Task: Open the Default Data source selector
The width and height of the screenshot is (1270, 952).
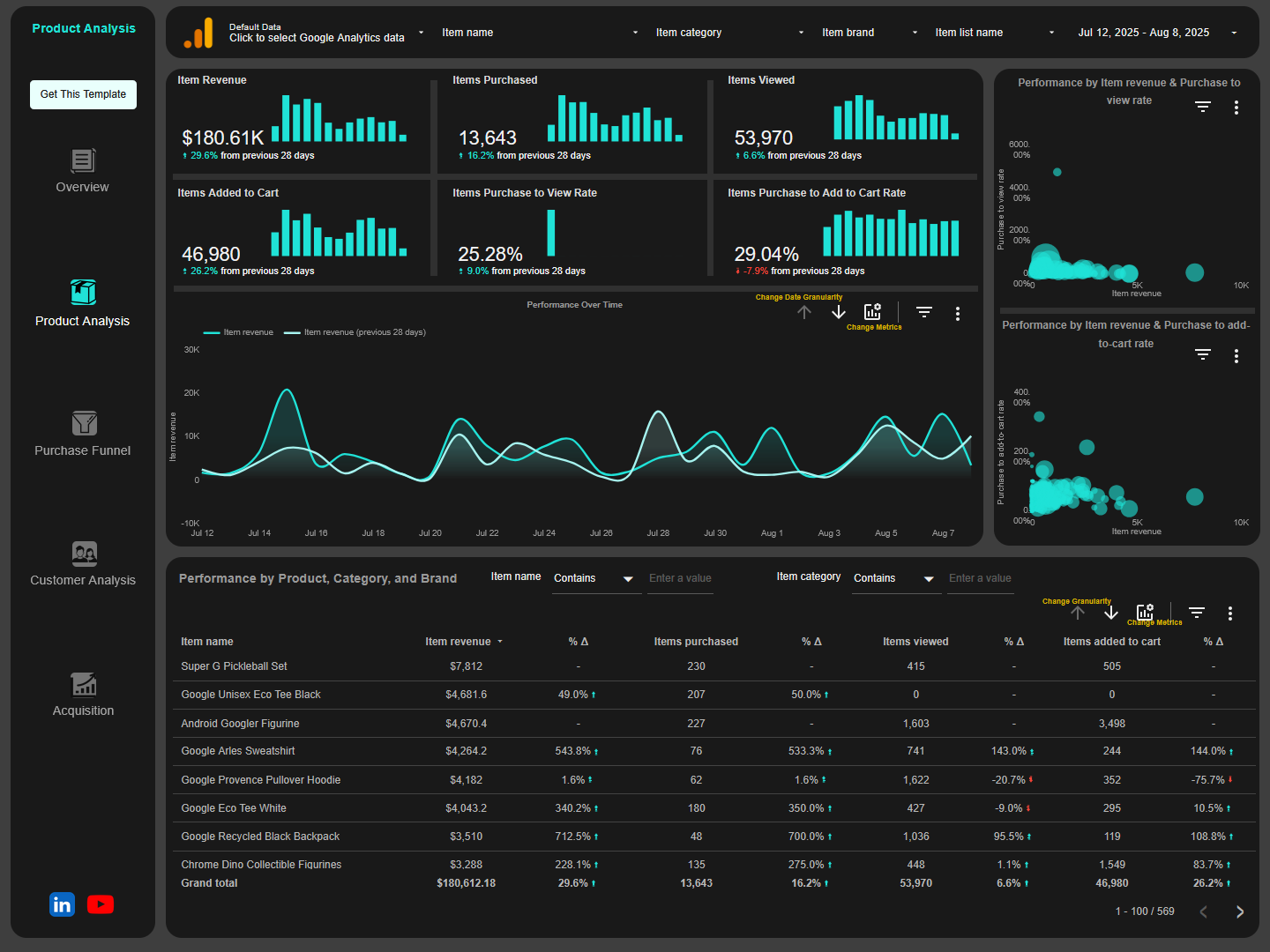Action: [326, 33]
